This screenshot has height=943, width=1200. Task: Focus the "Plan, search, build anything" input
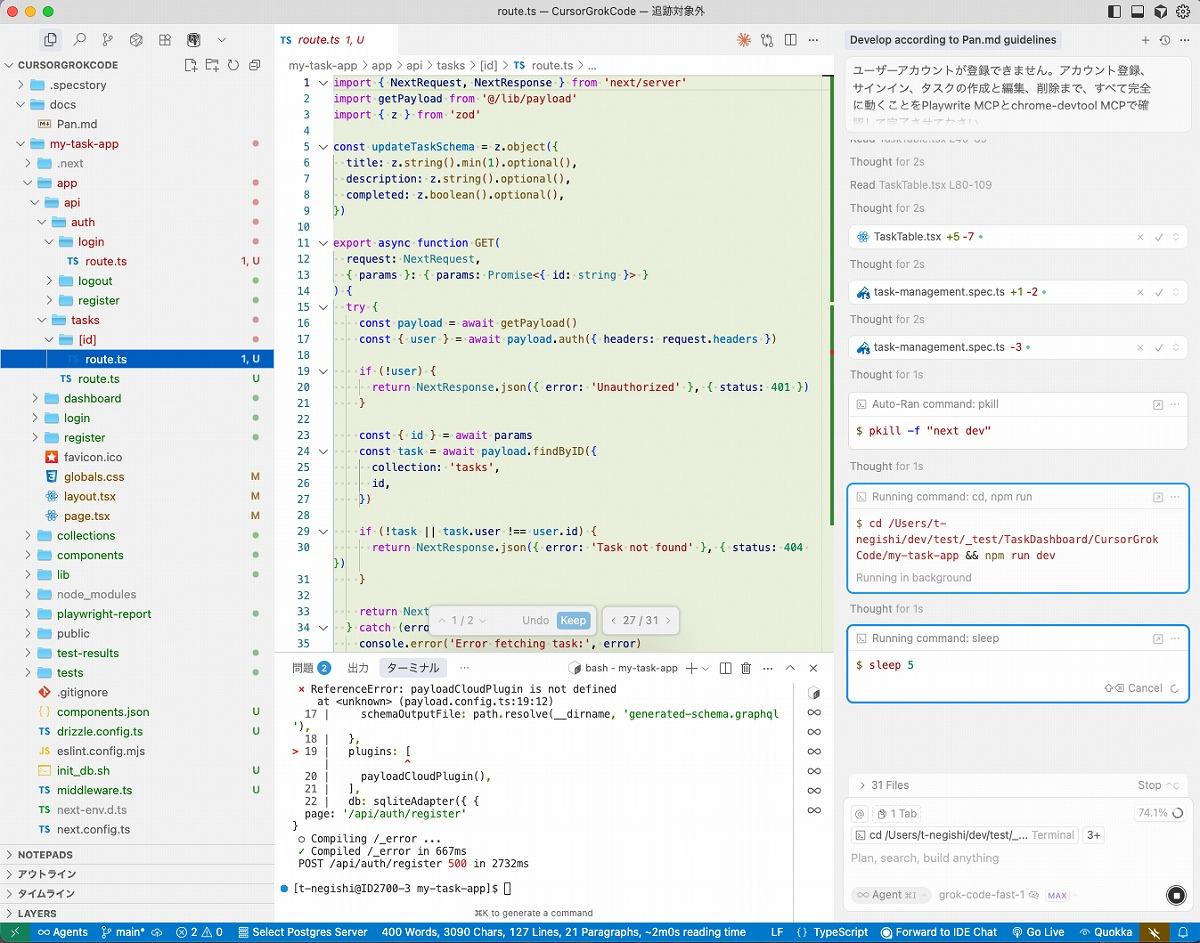pos(1000,858)
